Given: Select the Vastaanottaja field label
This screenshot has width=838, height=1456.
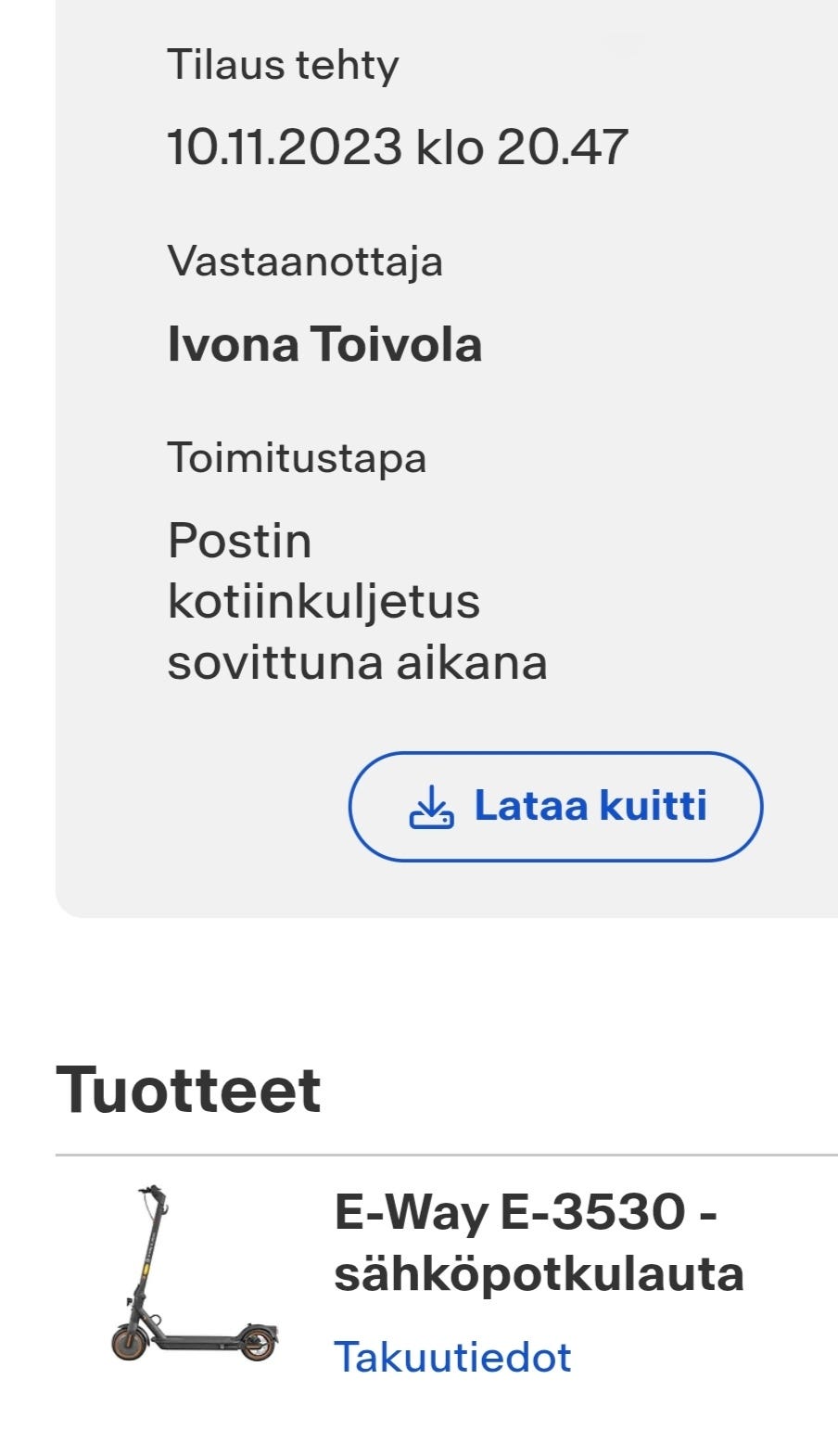Looking at the screenshot, I should click(x=306, y=262).
